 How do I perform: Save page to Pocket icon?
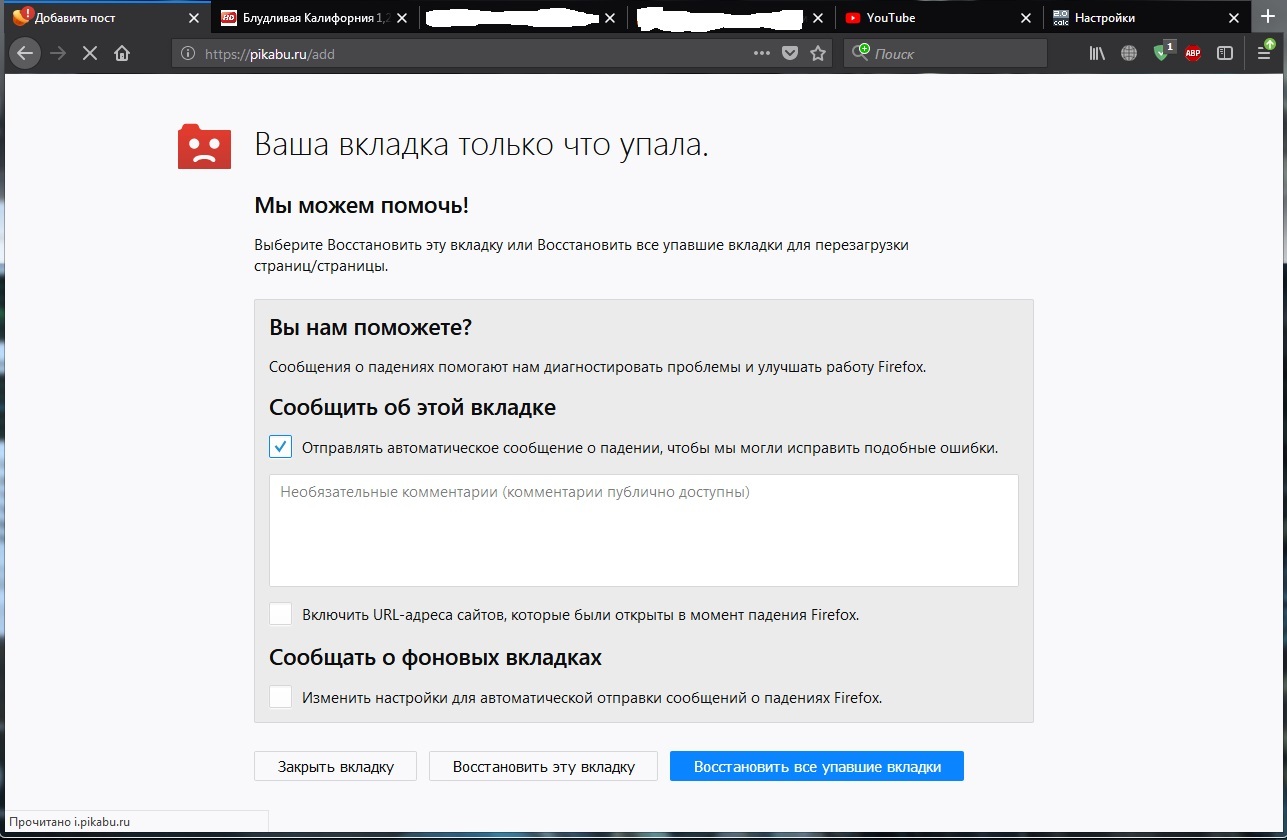790,54
